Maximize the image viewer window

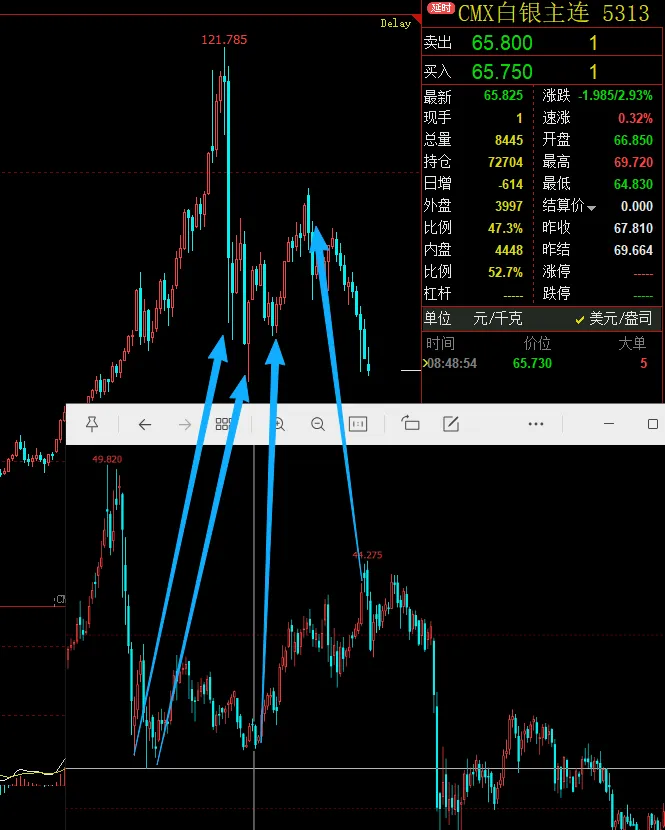click(653, 424)
